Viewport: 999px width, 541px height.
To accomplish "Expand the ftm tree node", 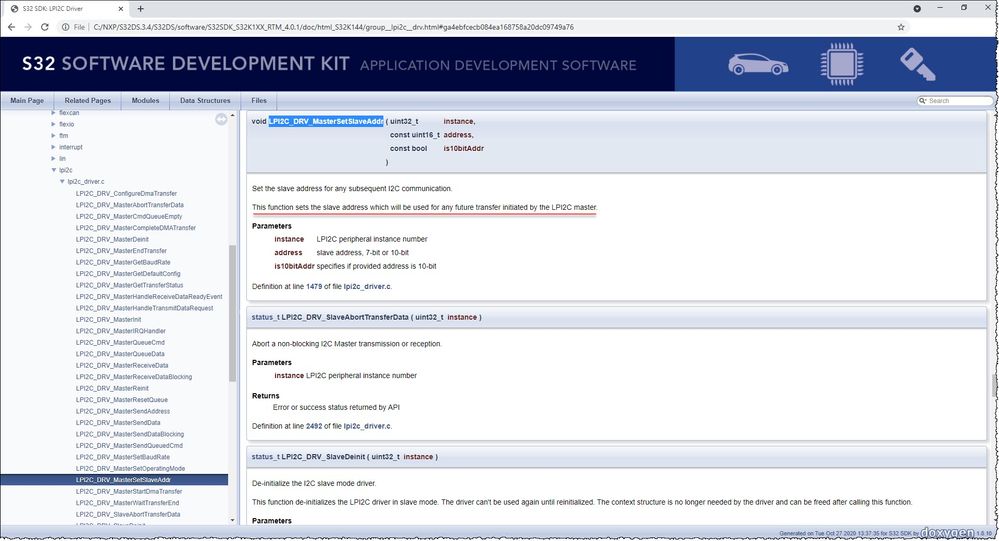I will pos(54,136).
